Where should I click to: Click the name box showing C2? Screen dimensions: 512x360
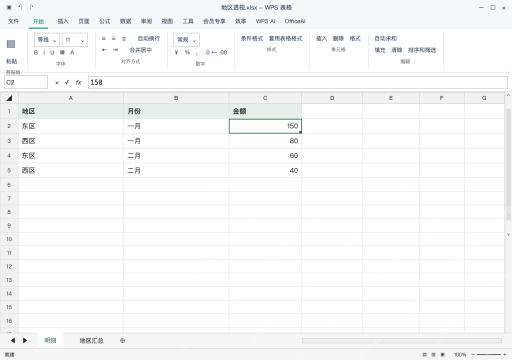(26, 82)
